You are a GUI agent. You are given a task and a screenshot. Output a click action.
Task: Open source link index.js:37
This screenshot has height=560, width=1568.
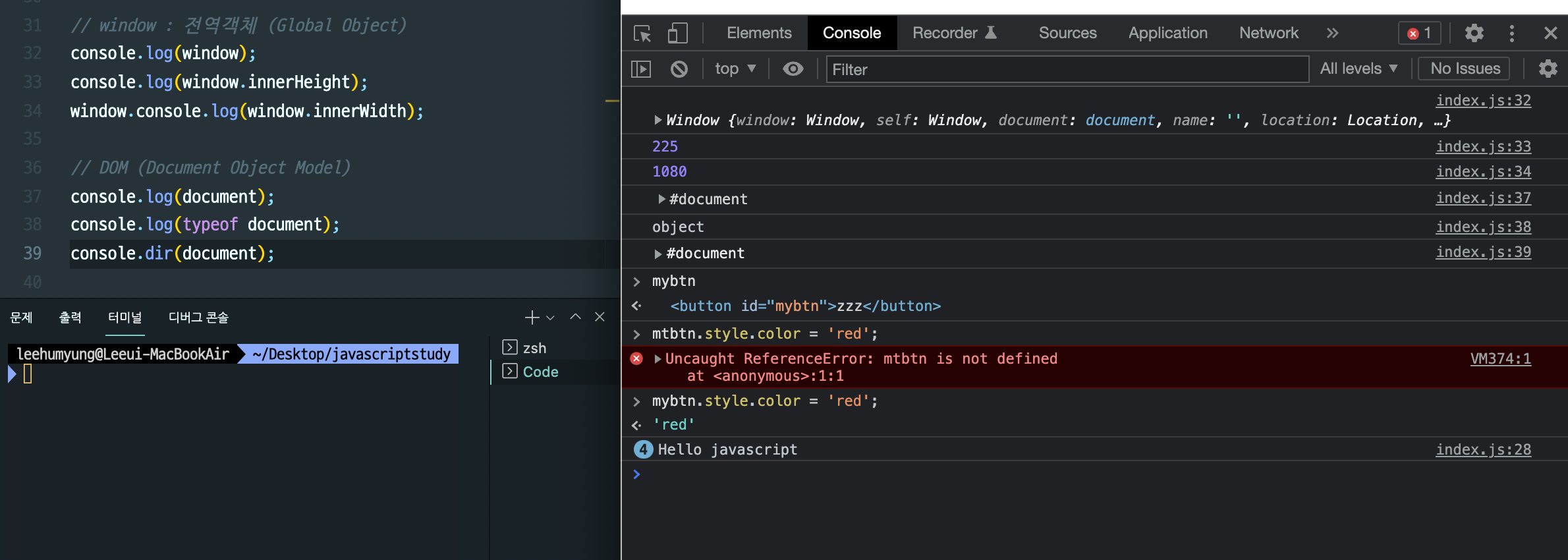(1483, 198)
